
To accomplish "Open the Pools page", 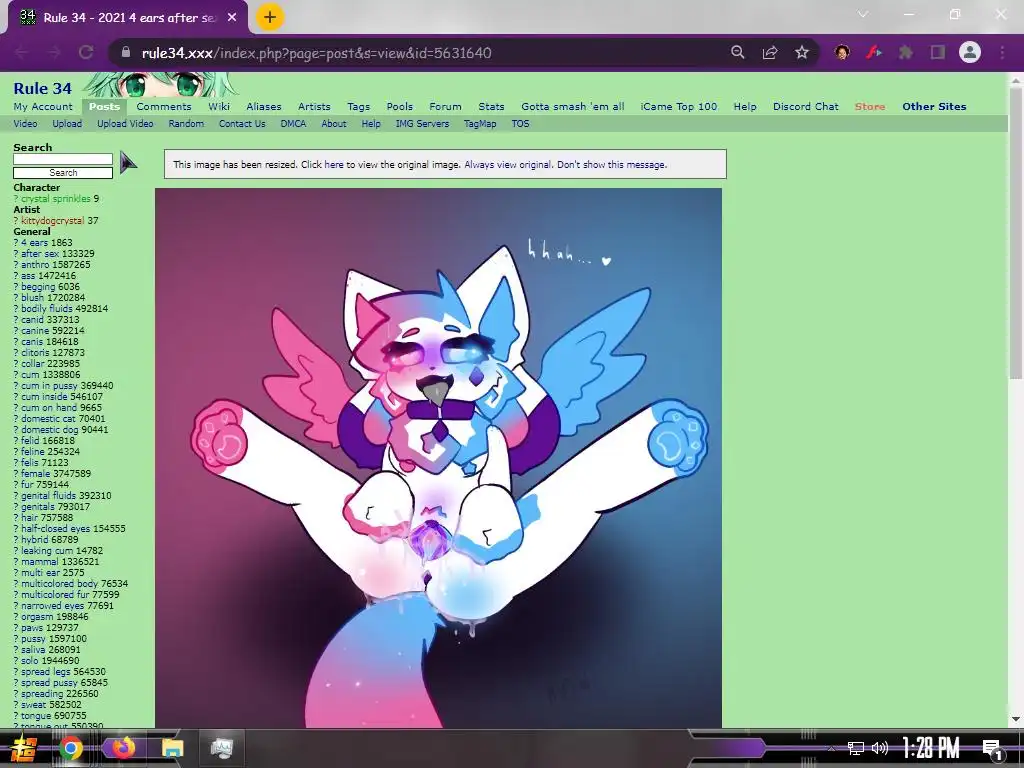I will [x=400, y=106].
